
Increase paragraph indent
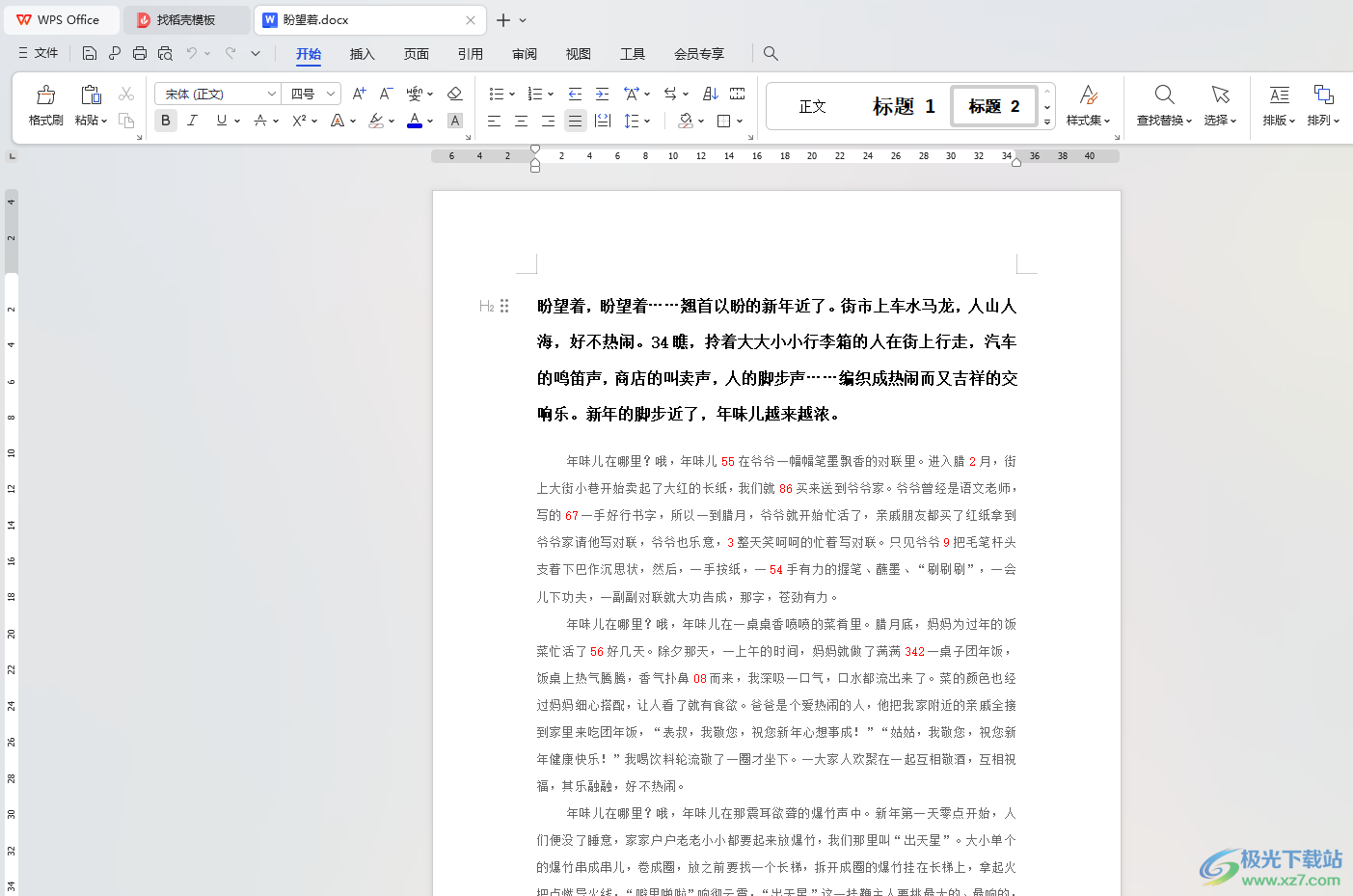(x=602, y=94)
